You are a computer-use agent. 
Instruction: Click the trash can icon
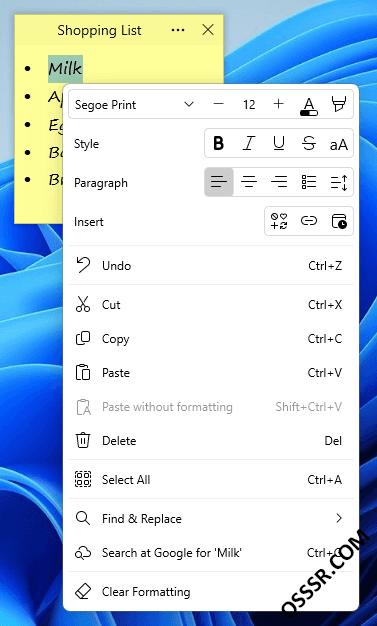pyautogui.click(x=83, y=440)
